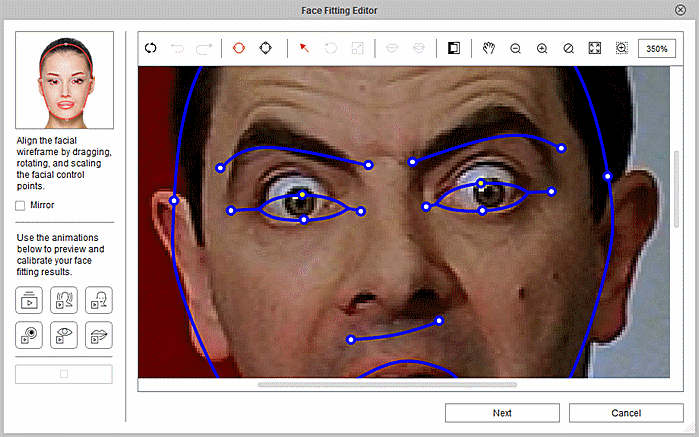Viewport: 699px width, 437px height.
Task: Select the black face detail points icon
Action: (x=265, y=48)
